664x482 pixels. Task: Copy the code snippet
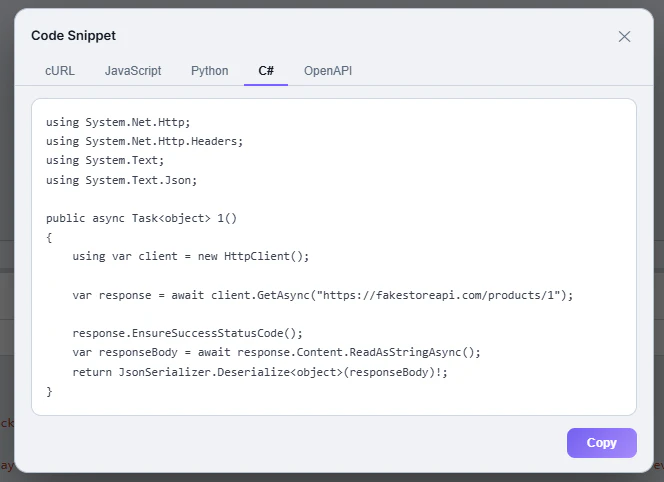601,443
